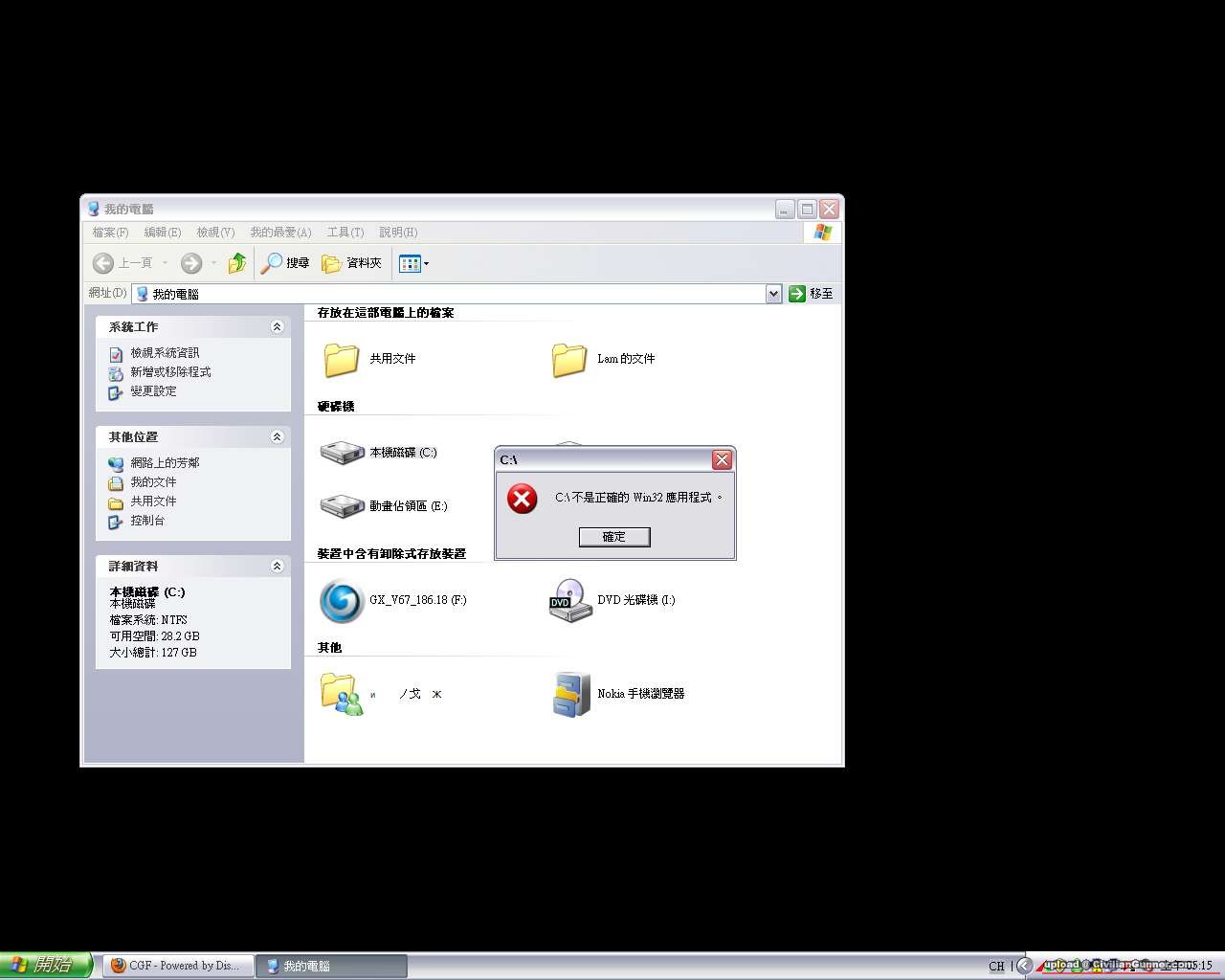Select the Local Disk (C:) drive icon
This screenshot has width=1225, height=980.
(x=343, y=453)
